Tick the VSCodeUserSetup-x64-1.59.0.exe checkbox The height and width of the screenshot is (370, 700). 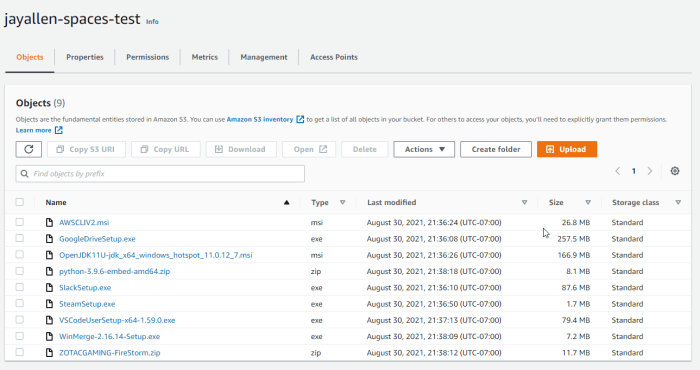(20, 320)
